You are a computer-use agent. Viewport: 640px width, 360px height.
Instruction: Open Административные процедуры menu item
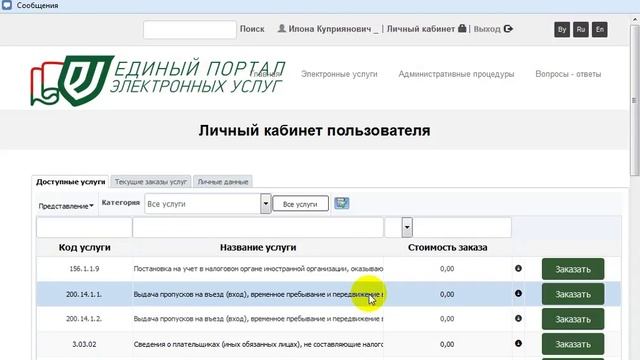(x=456, y=74)
